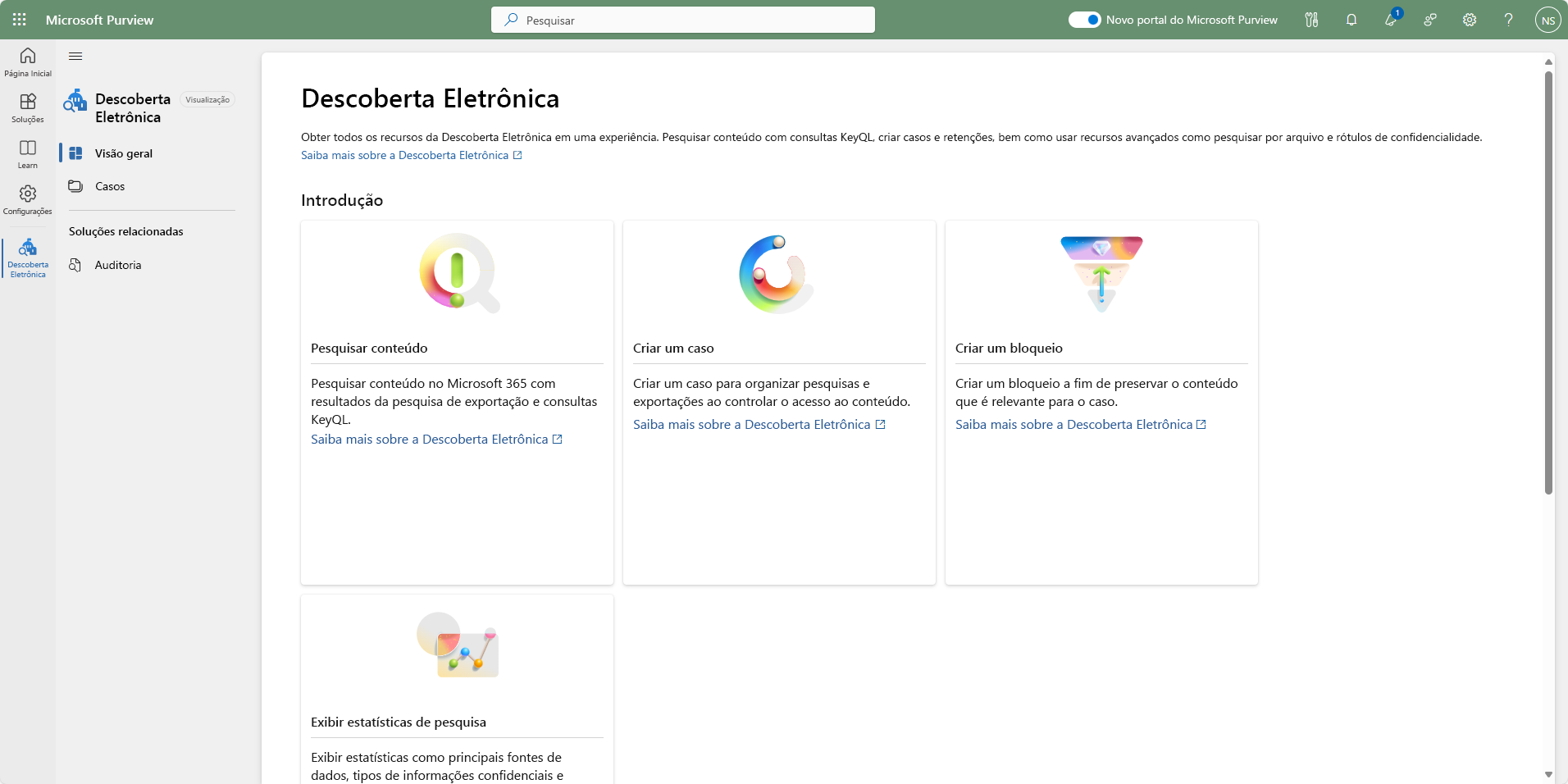Select Casos in navigation
The width and height of the screenshot is (1568, 784).
coord(110,186)
